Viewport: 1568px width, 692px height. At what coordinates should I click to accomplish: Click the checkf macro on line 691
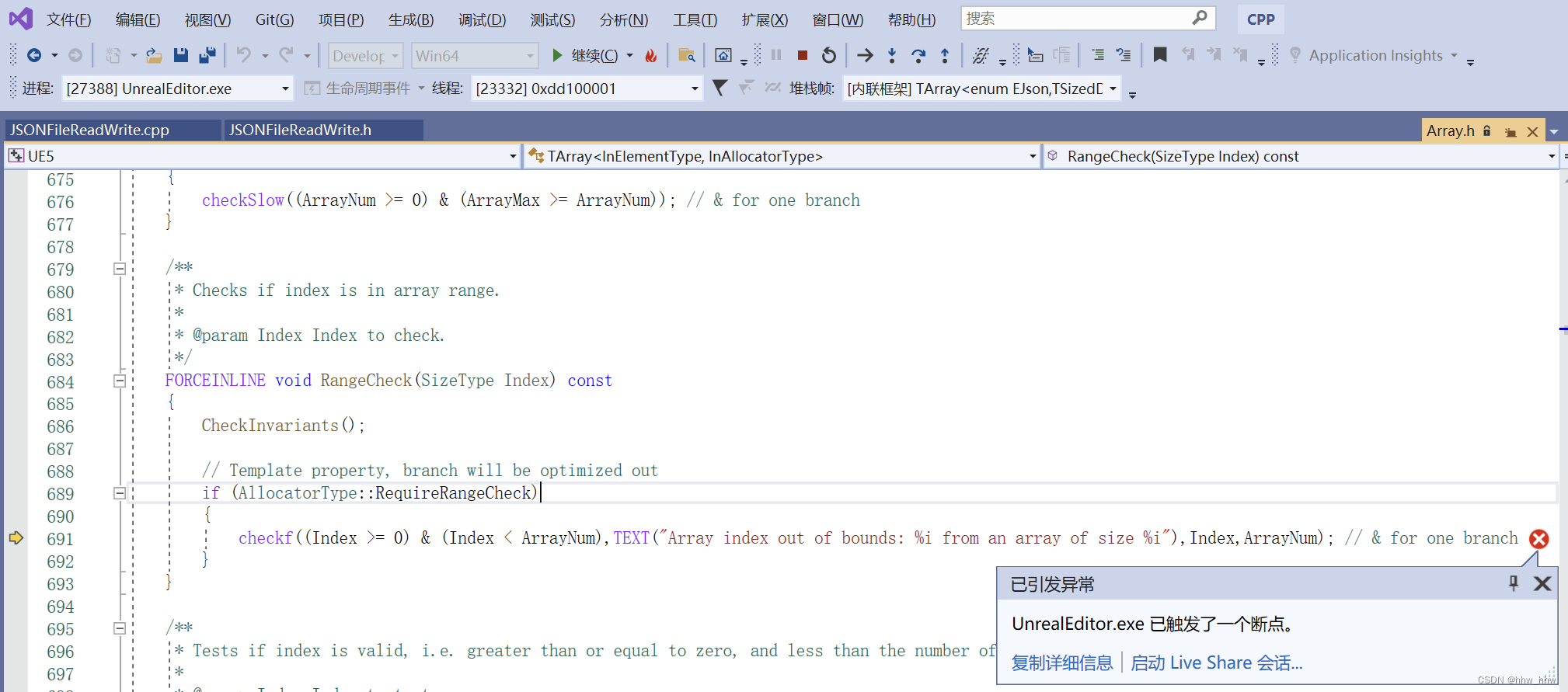pyautogui.click(x=266, y=537)
